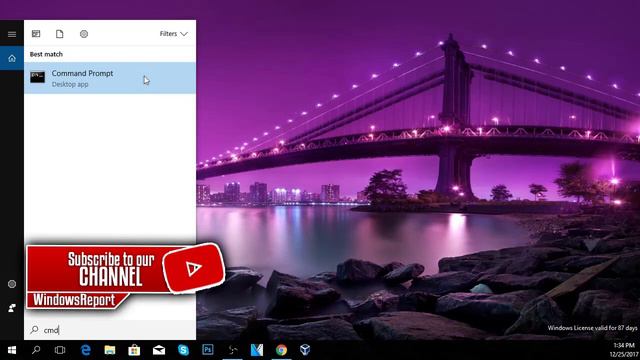Click the Best match heading label
Viewport: 640px width, 360px height.
(x=46, y=54)
